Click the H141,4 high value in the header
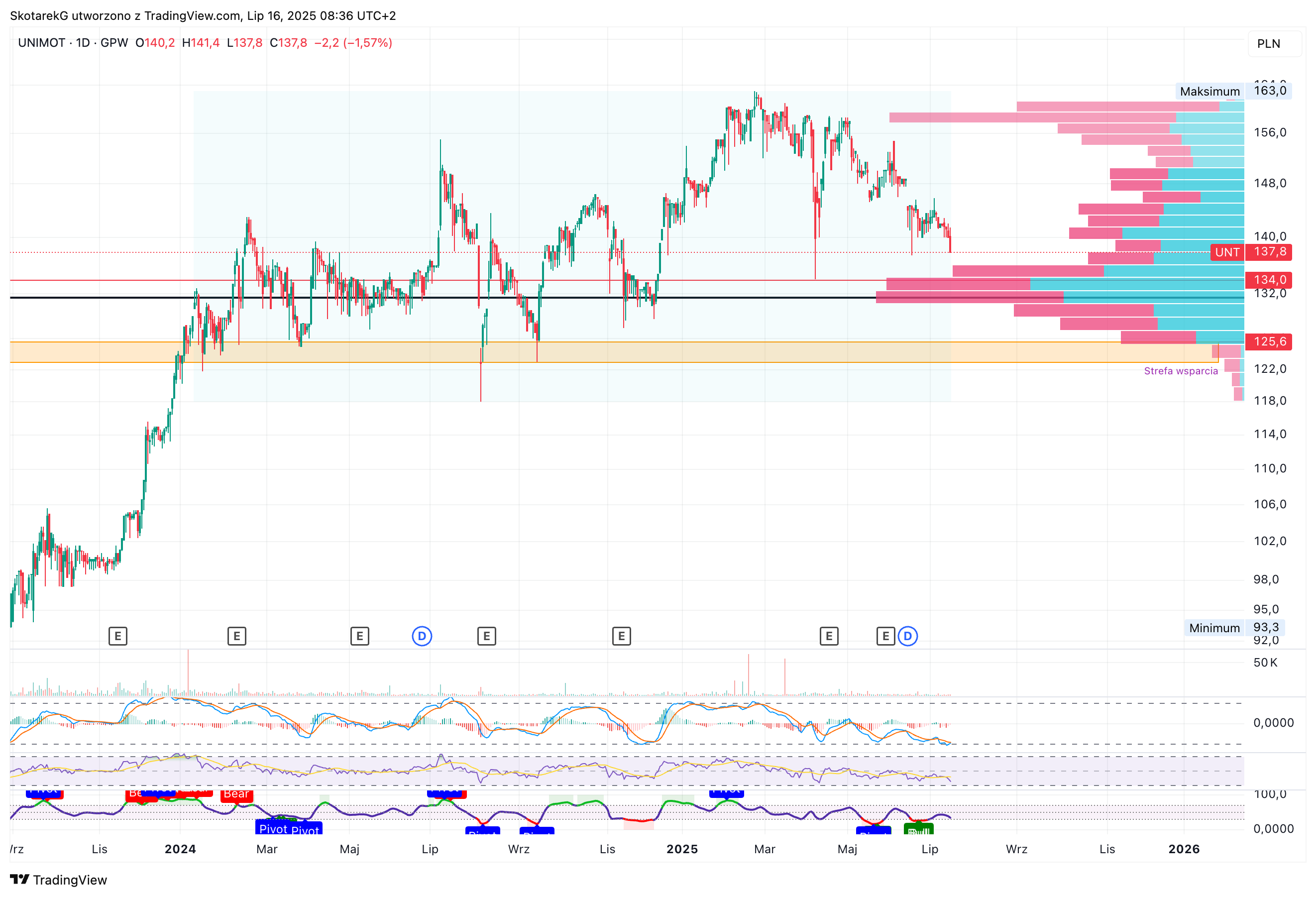Screen dimensions: 1316x897 (x=201, y=43)
